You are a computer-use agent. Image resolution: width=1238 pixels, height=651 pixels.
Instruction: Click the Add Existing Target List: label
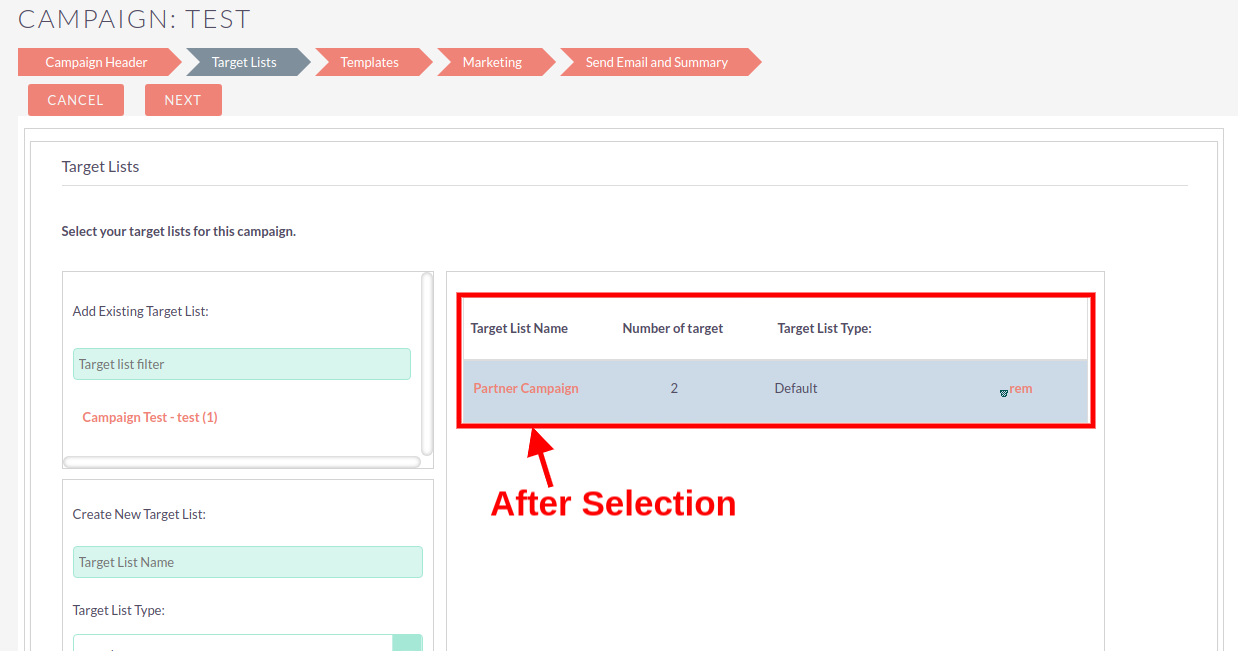(141, 311)
